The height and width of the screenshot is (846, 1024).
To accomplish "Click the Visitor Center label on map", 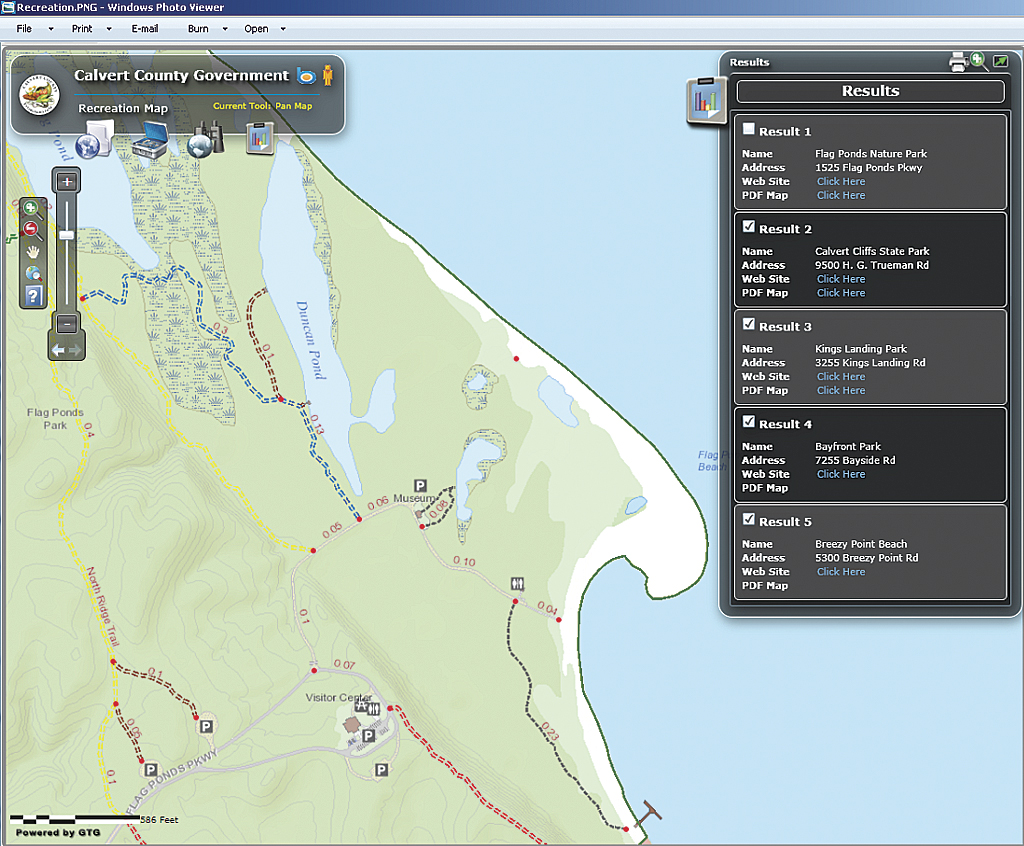I will tap(339, 698).
